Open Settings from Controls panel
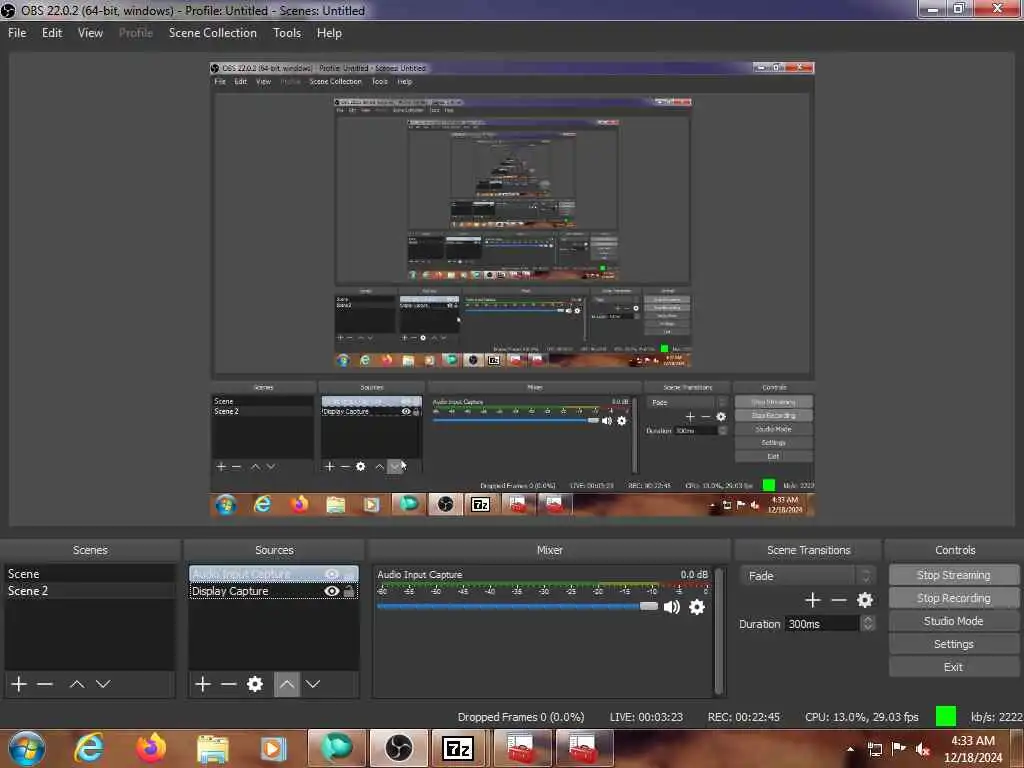 coord(953,644)
